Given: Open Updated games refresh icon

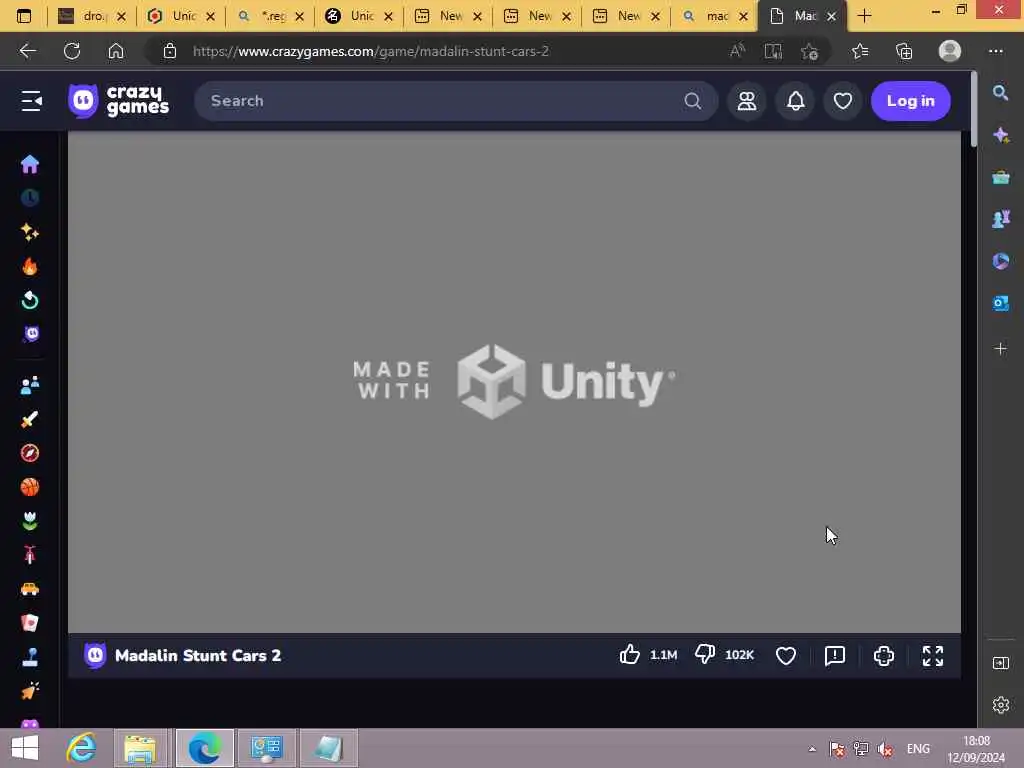Looking at the screenshot, I should click(x=30, y=300).
